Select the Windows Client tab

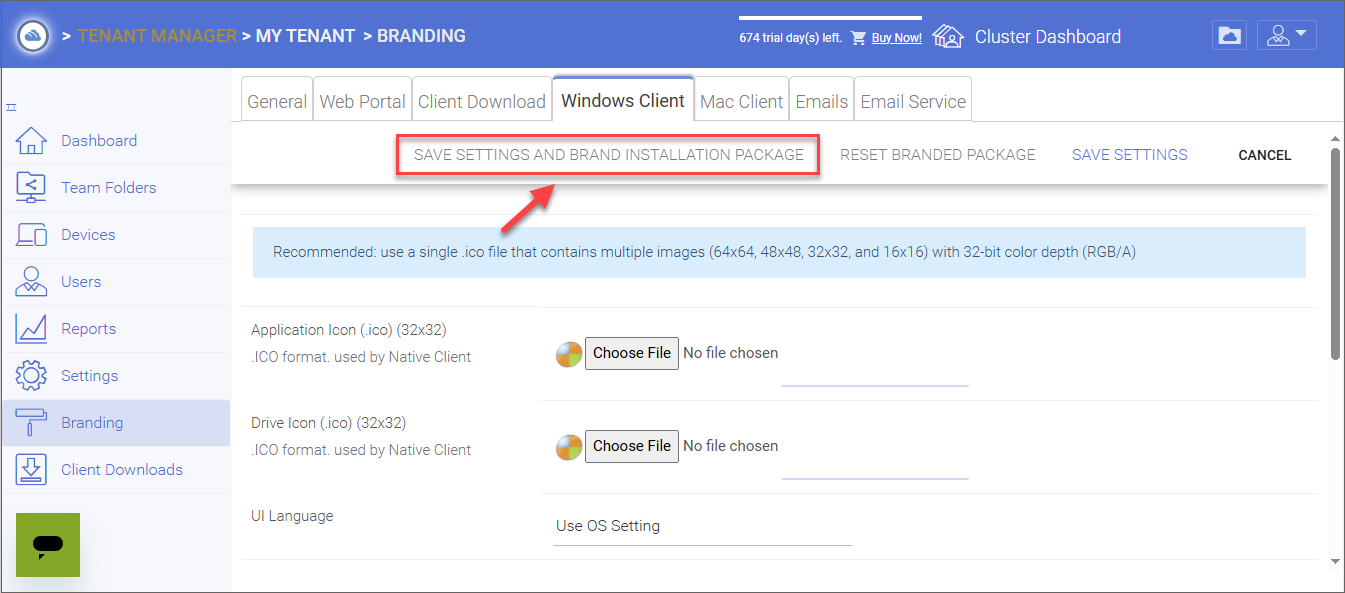pos(623,100)
